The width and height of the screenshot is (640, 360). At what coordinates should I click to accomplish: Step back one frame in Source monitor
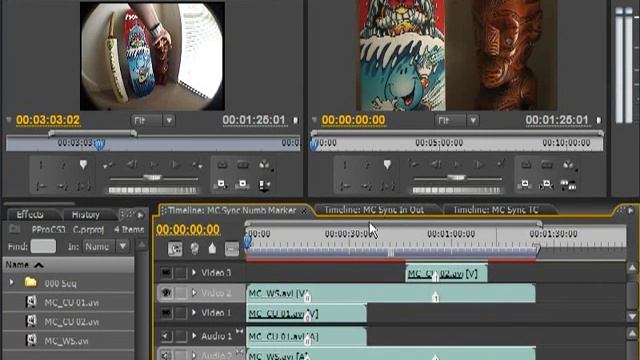(x=131, y=164)
